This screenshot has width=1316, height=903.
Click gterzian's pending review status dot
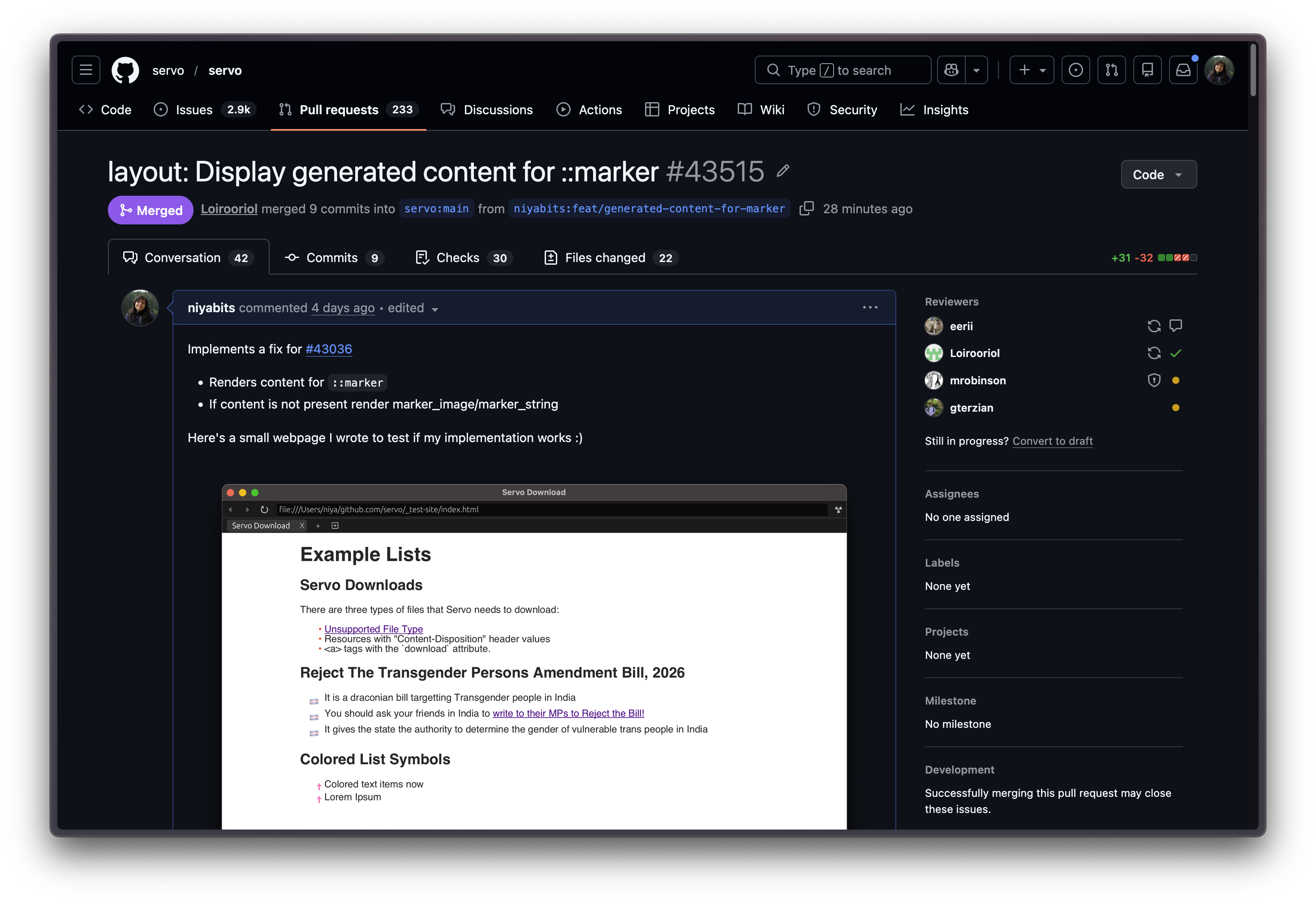click(1175, 408)
